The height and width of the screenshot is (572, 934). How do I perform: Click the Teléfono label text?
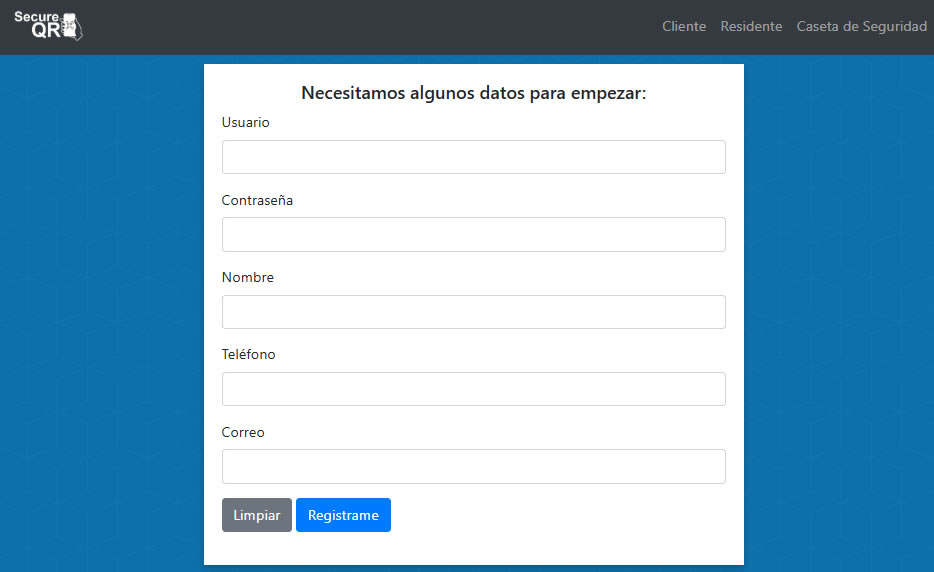tap(248, 354)
